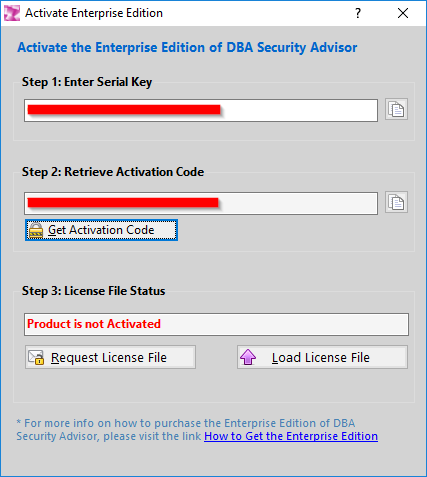The image size is (427, 477).
Task: Select the Activation Code text field
Action: (201, 203)
